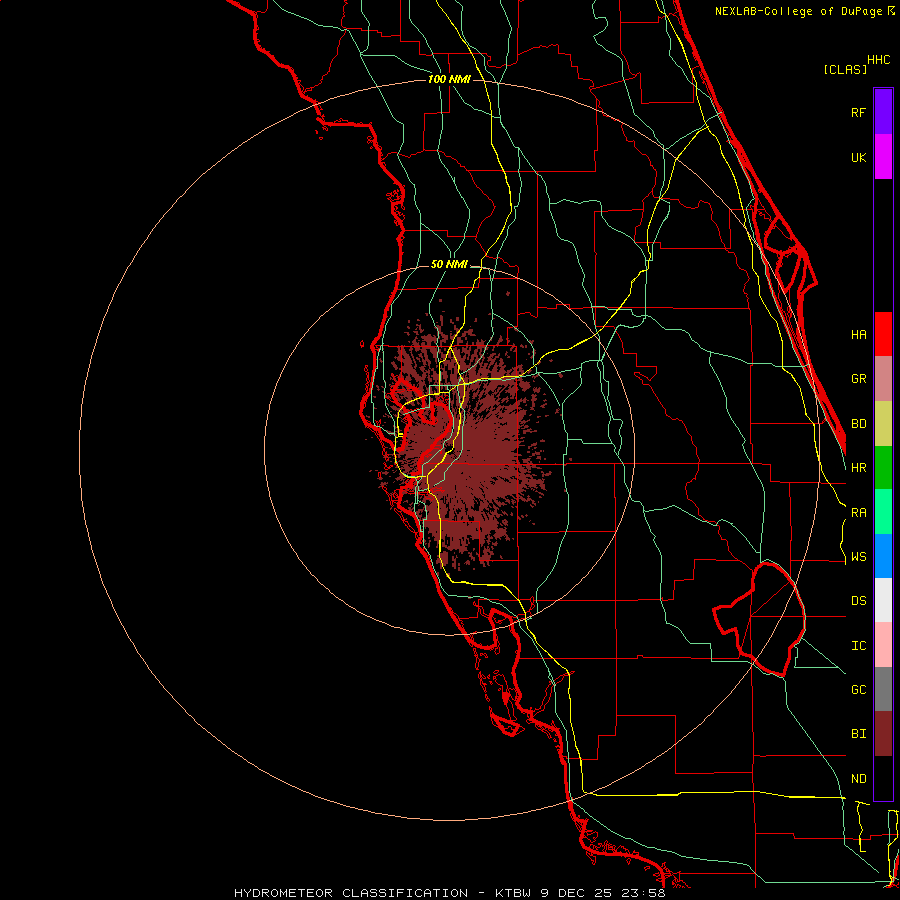Click the BD legend label
Viewport: 900px width, 900px height.
(859, 424)
